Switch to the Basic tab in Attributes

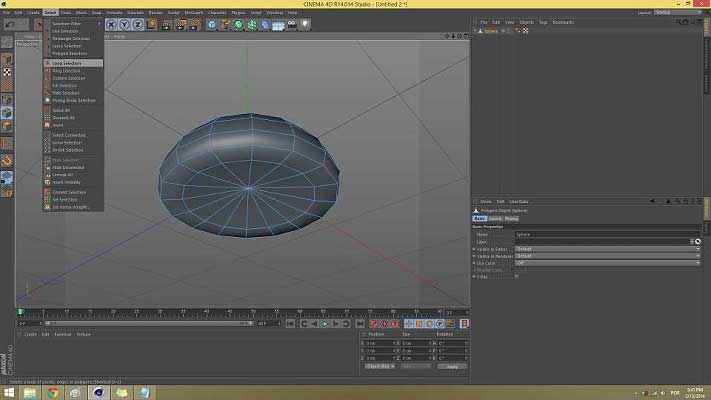(480, 218)
